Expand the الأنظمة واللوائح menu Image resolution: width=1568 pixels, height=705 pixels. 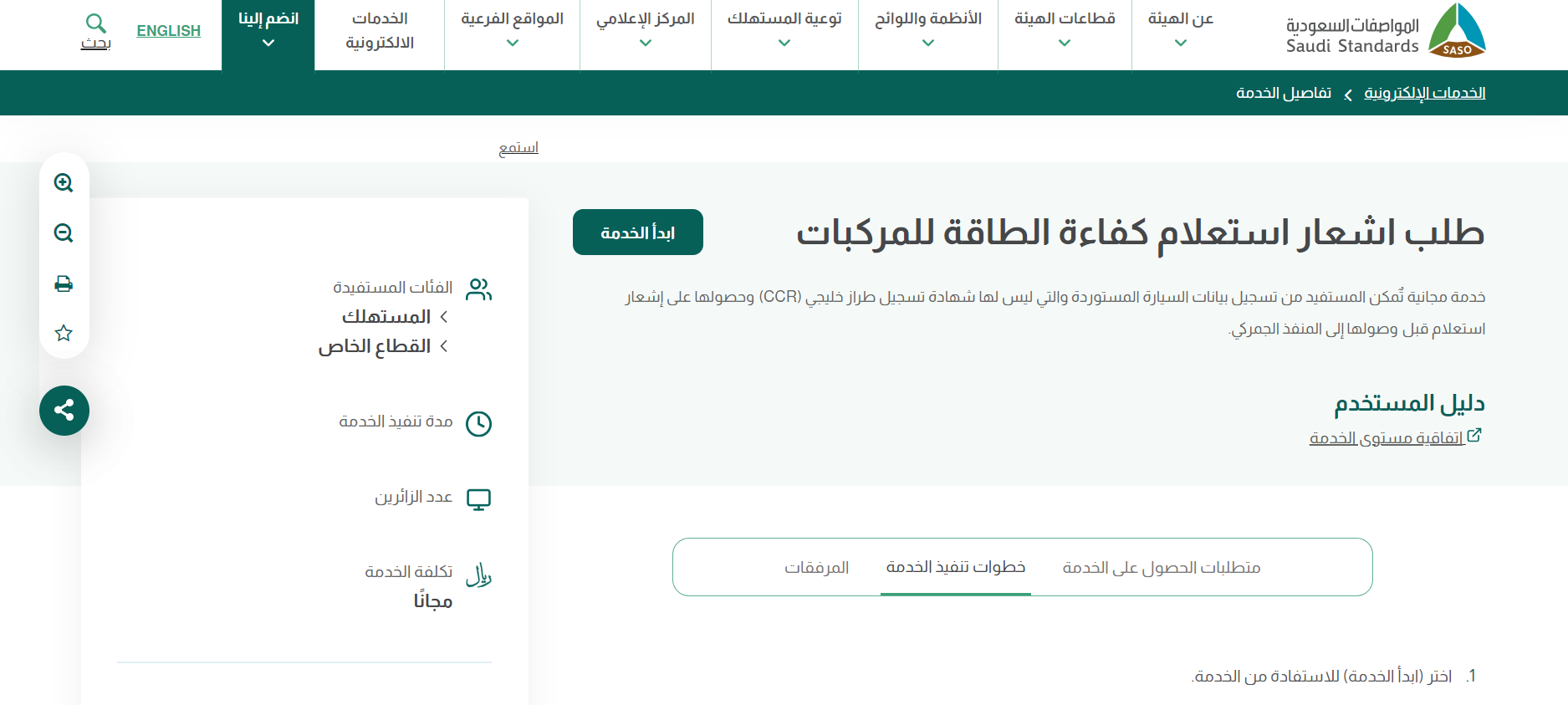click(x=928, y=31)
